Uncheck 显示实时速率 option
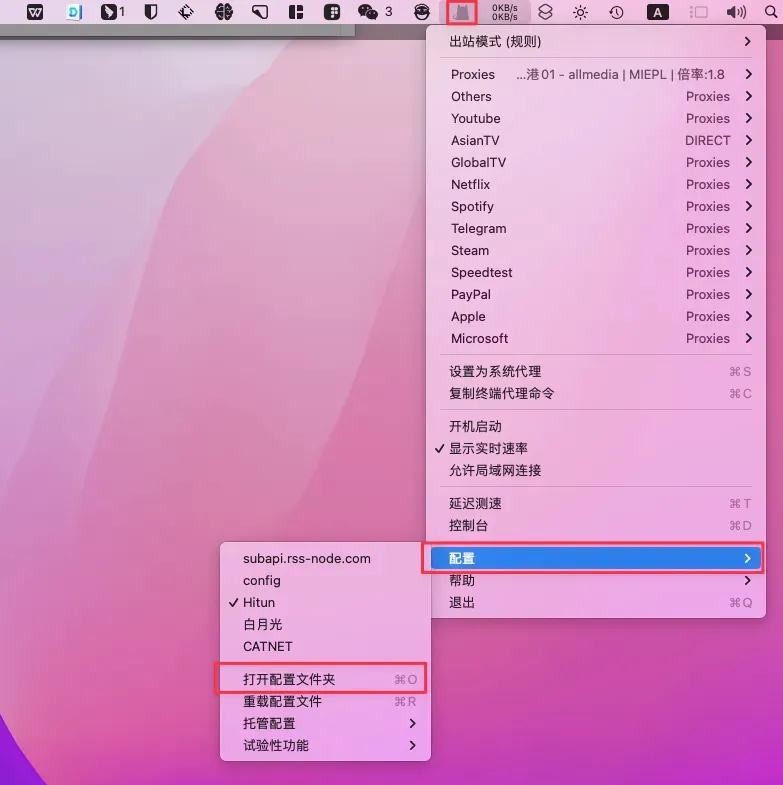 click(x=596, y=449)
